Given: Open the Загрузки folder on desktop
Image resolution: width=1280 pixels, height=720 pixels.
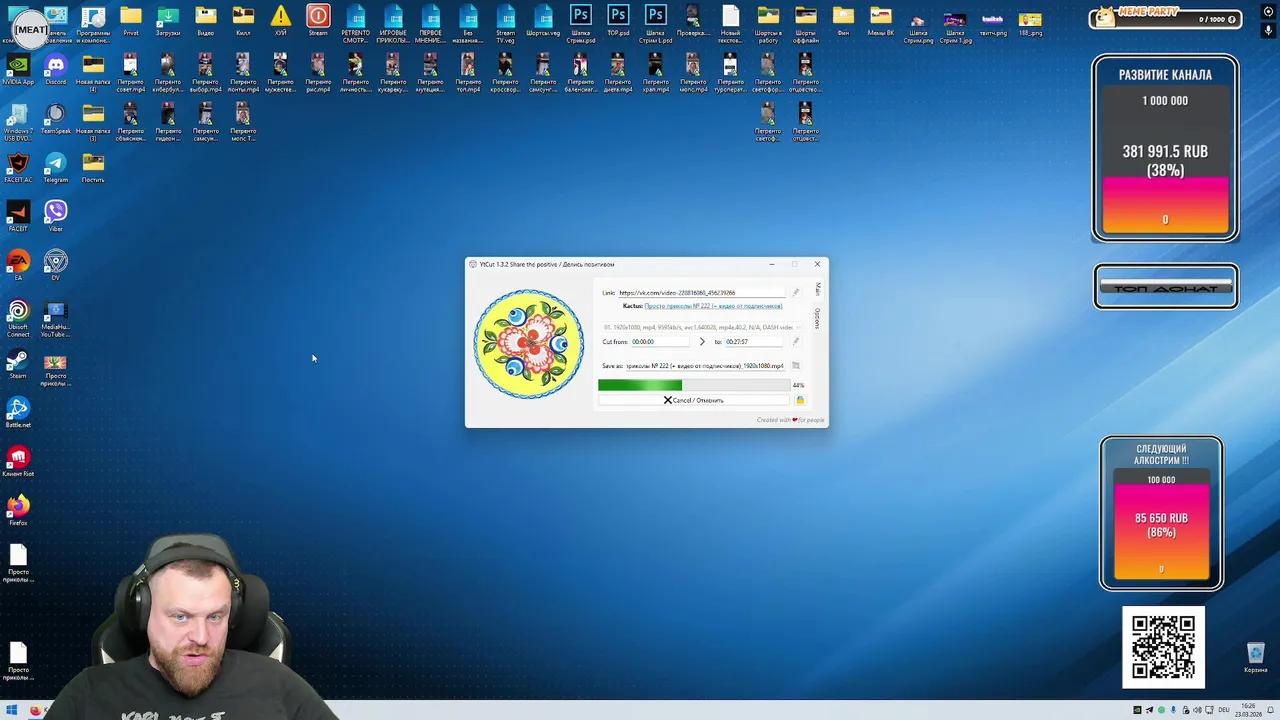Looking at the screenshot, I should (168, 20).
